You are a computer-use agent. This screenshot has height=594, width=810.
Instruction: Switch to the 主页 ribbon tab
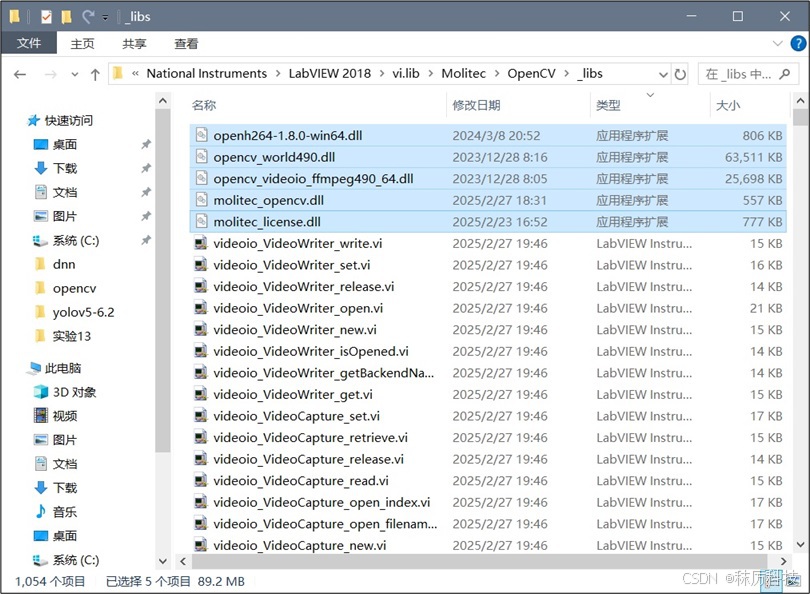(x=83, y=44)
